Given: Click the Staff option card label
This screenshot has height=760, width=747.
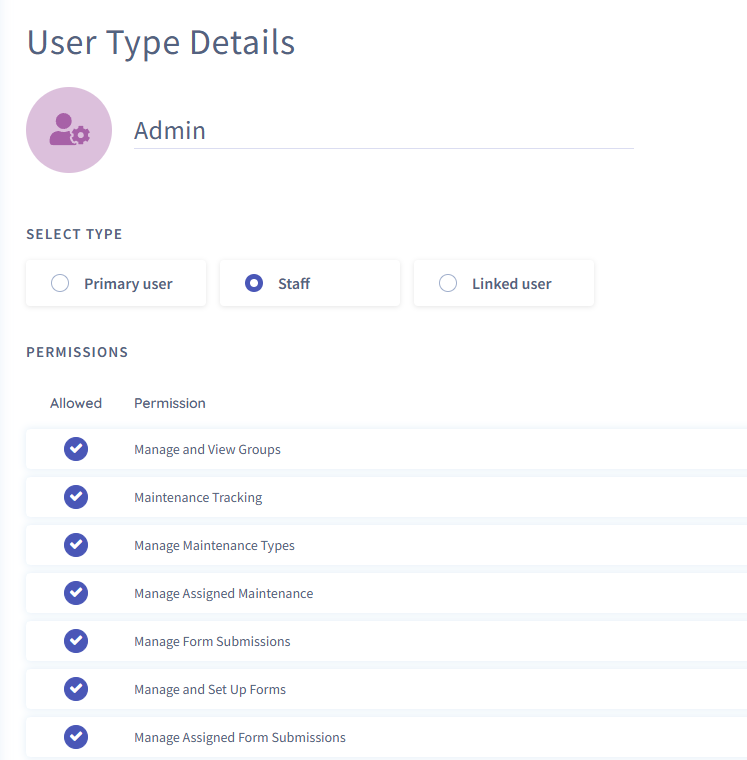Looking at the screenshot, I should [x=294, y=284].
